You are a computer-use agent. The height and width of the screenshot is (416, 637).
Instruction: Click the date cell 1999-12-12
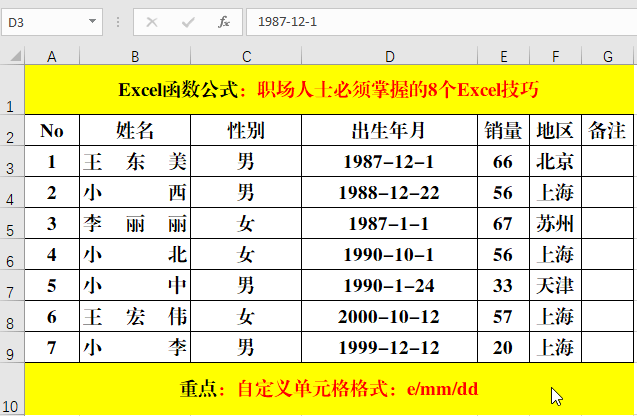[x=390, y=347]
